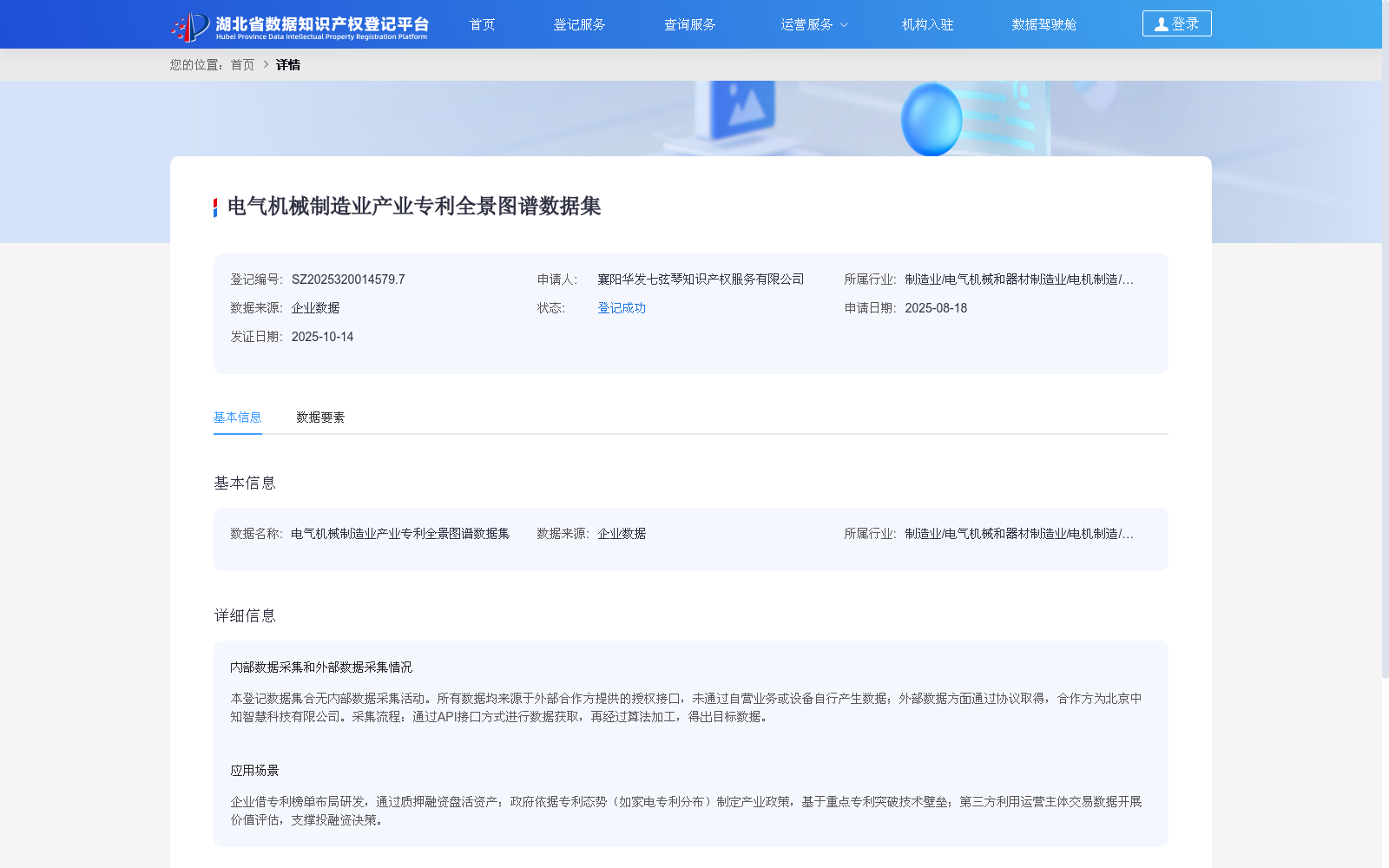Click the 登记成功 status link
Image resolution: width=1389 pixels, height=868 pixels.
pyautogui.click(x=622, y=308)
